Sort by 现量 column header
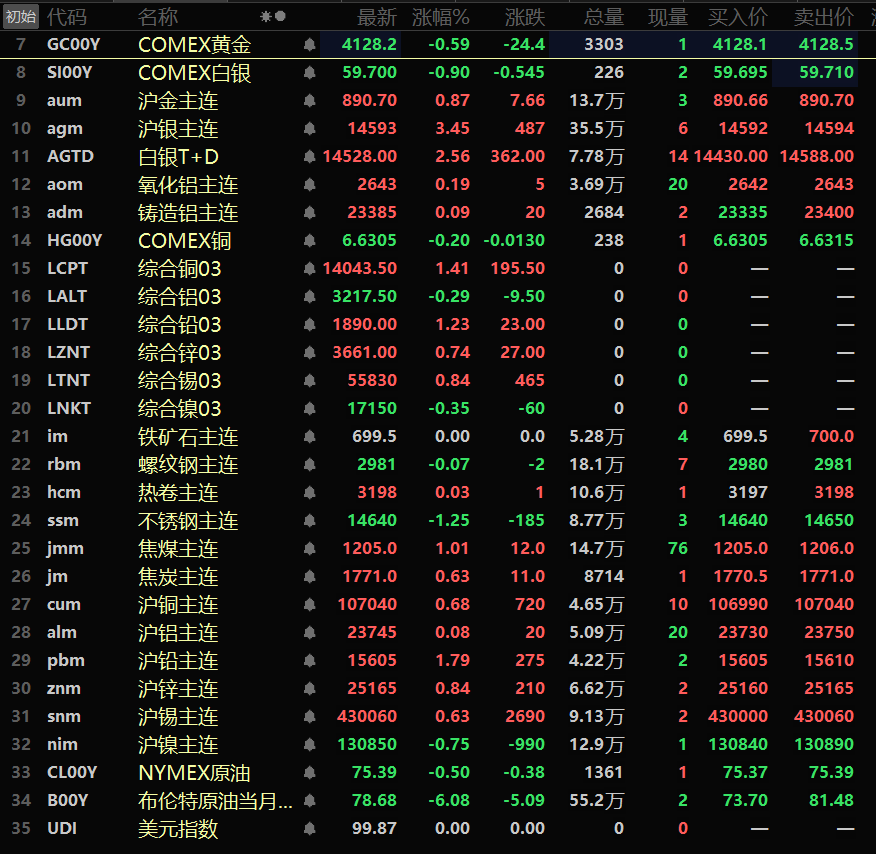Screen dimensions: 876x854 [x=668, y=17]
